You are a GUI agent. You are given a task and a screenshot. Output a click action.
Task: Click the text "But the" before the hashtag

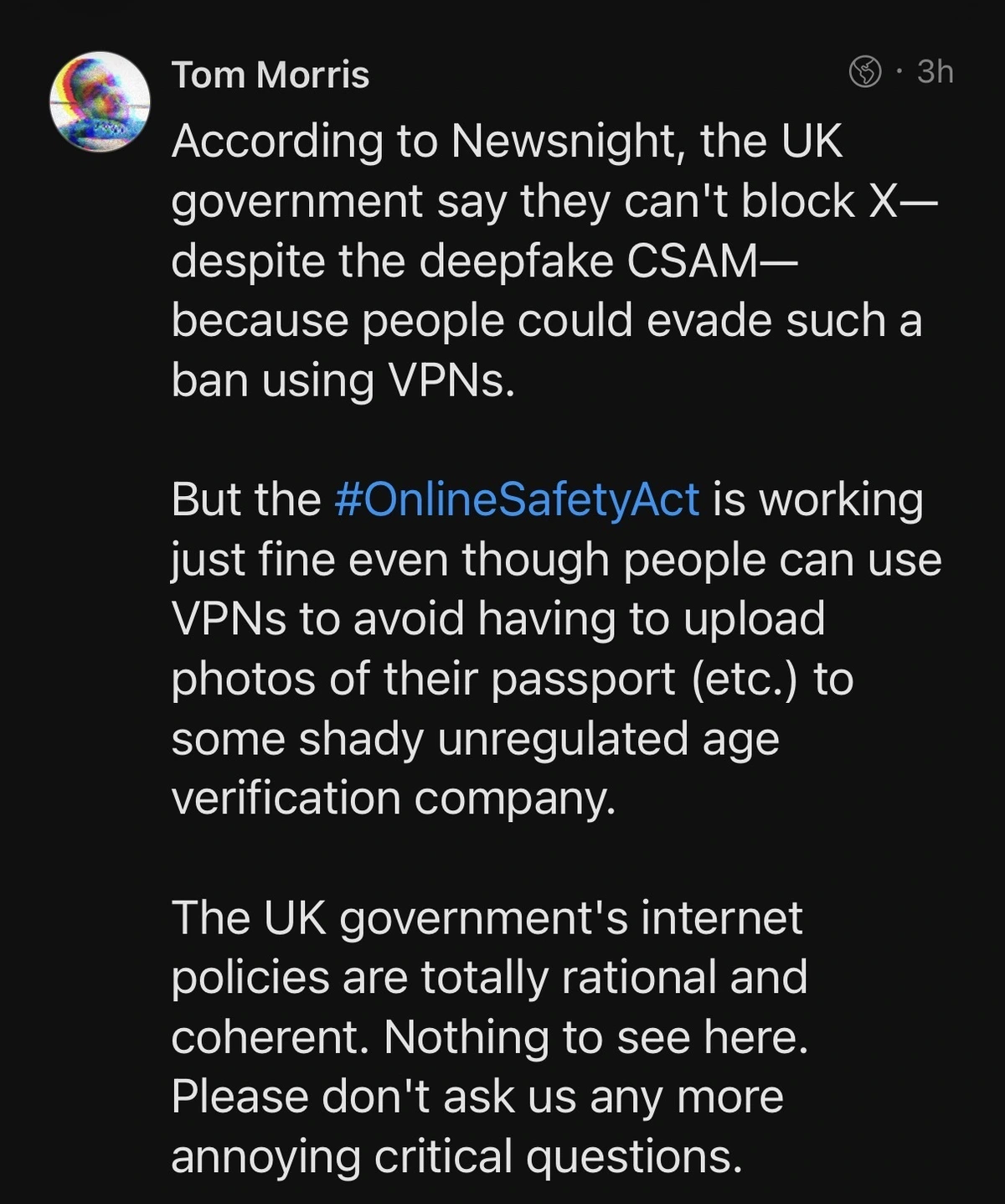coord(245,499)
